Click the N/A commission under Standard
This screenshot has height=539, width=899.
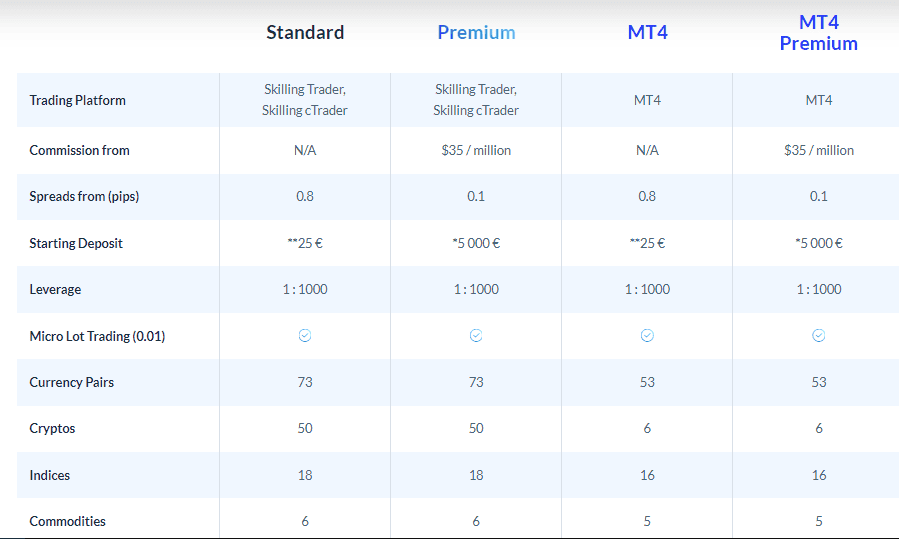point(305,150)
